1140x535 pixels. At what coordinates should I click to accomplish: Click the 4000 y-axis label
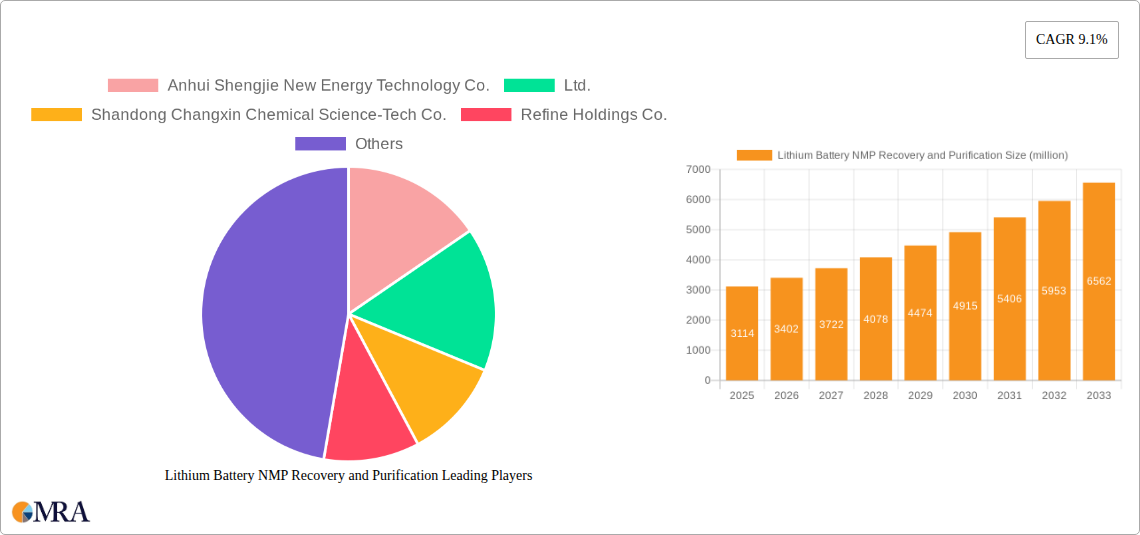click(x=698, y=260)
